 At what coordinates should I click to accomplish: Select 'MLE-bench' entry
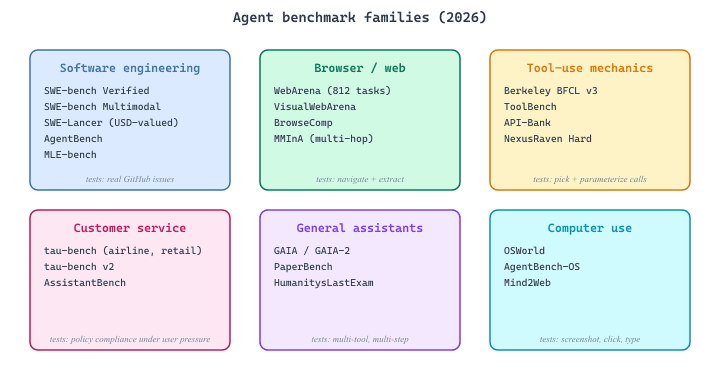pyautogui.click(x=70, y=155)
